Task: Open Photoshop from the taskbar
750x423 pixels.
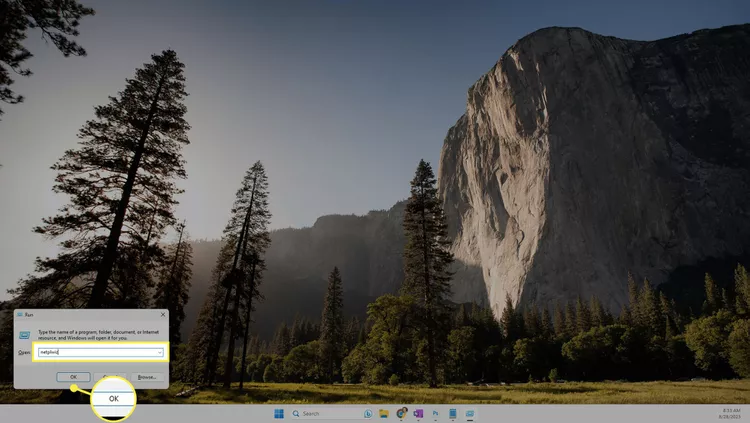Action: pos(435,413)
